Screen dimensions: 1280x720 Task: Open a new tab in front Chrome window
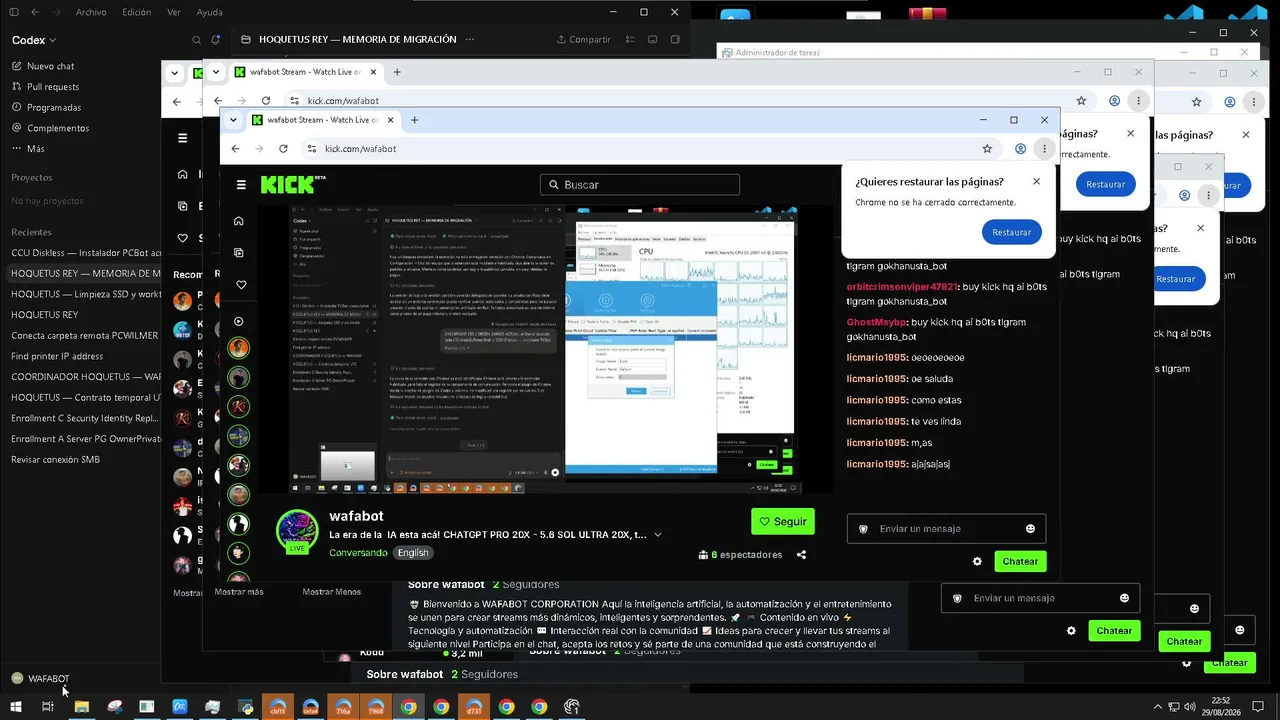(414, 120)
